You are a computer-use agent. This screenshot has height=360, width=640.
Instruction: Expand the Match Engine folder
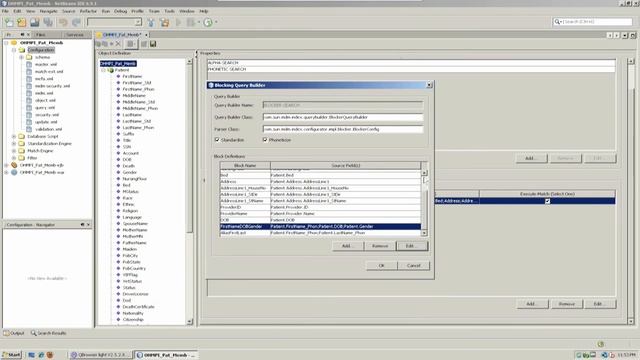(14, 151)
